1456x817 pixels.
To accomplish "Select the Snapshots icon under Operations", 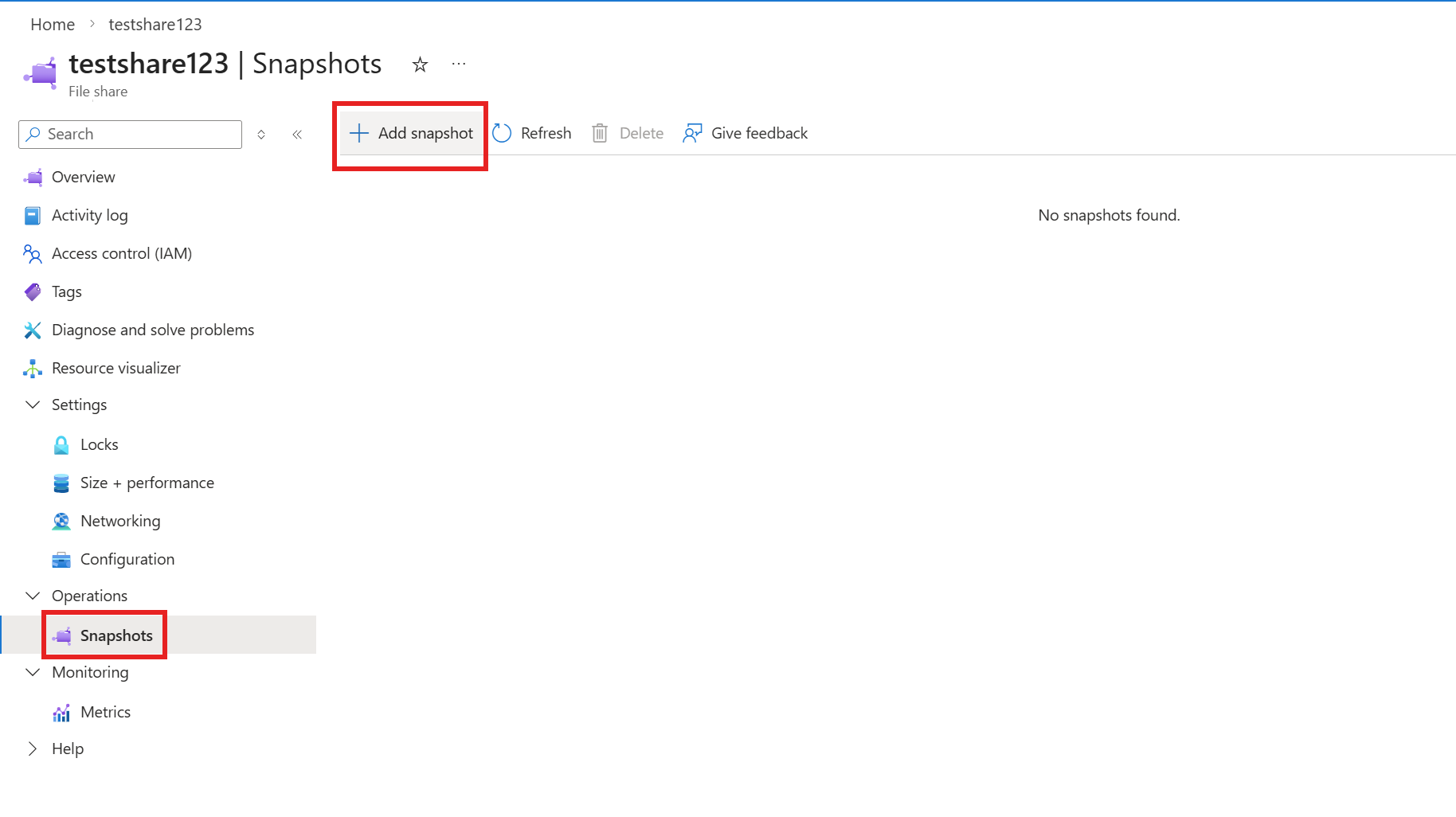I will 62,635.
